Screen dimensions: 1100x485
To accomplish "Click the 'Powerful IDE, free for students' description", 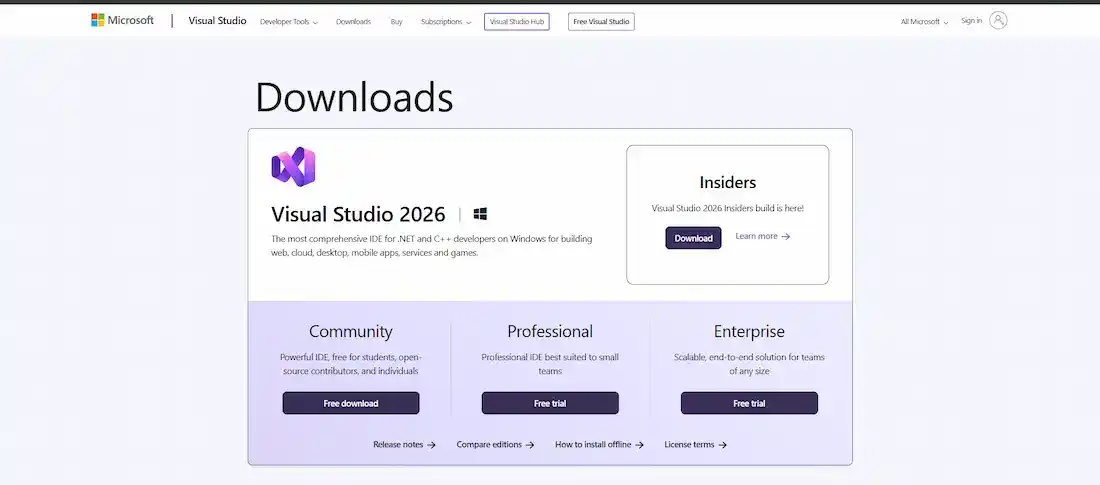I will [351, 364].
